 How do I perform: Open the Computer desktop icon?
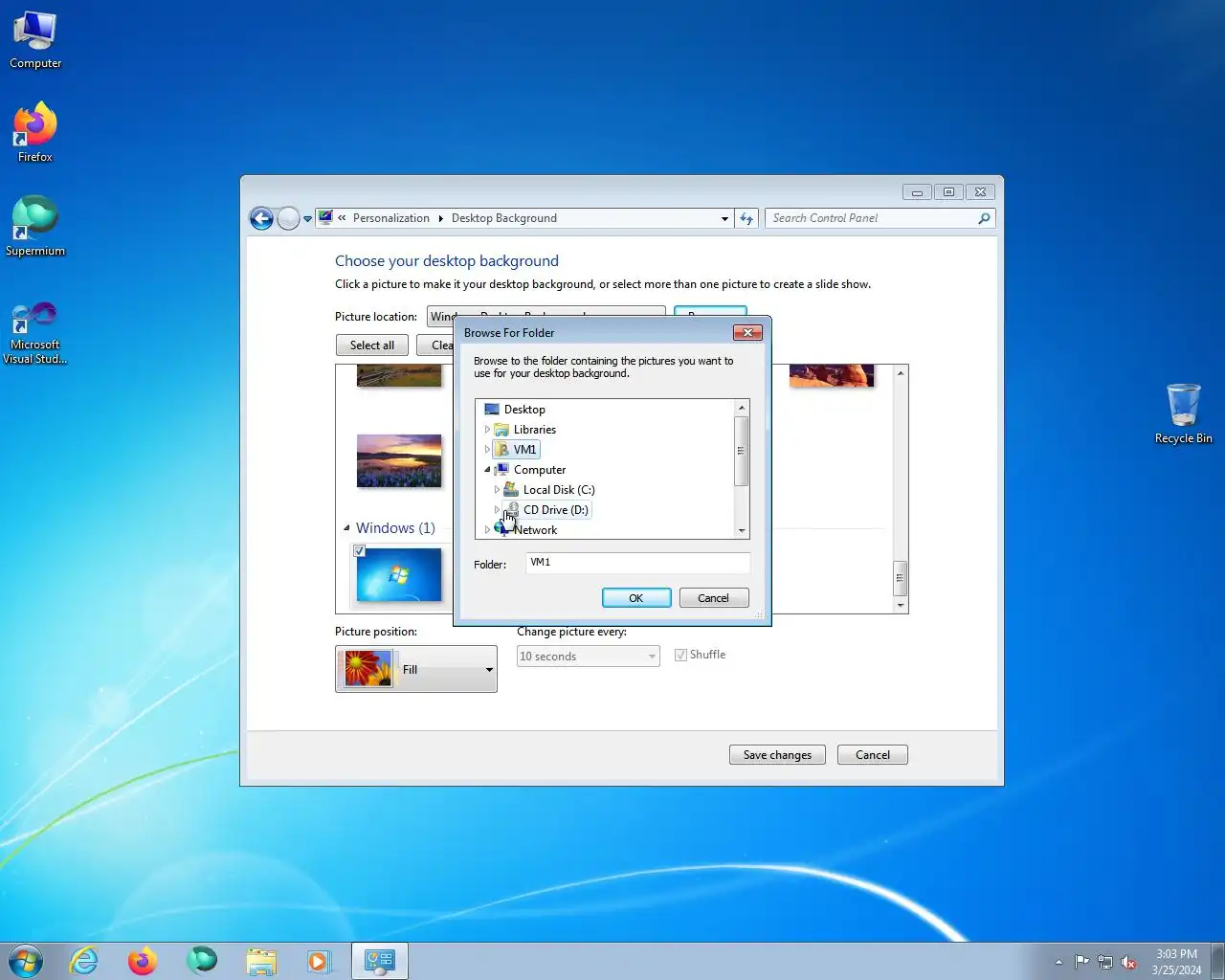tap(35, 40)
